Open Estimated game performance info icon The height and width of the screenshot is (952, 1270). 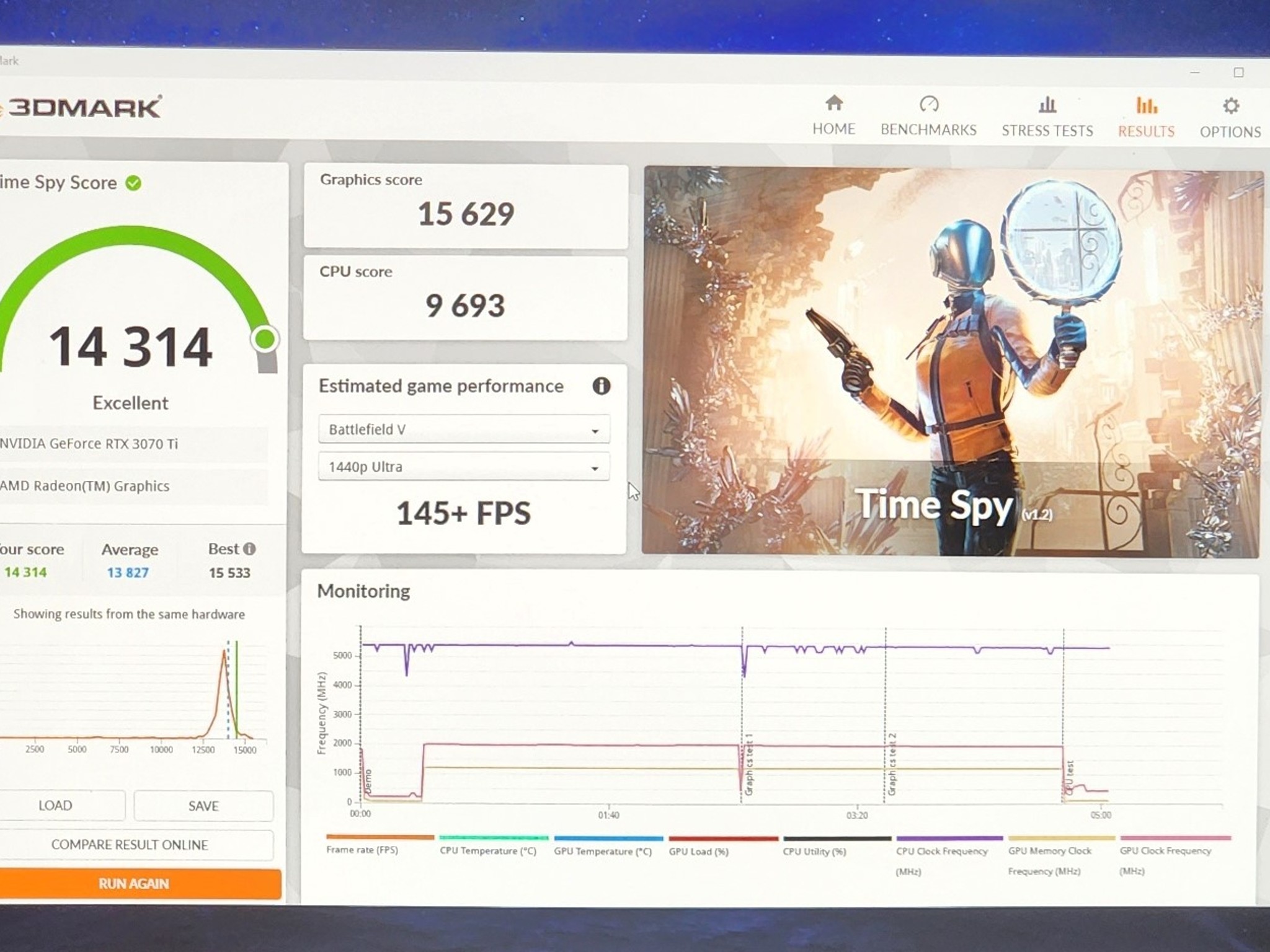(601, 386)
